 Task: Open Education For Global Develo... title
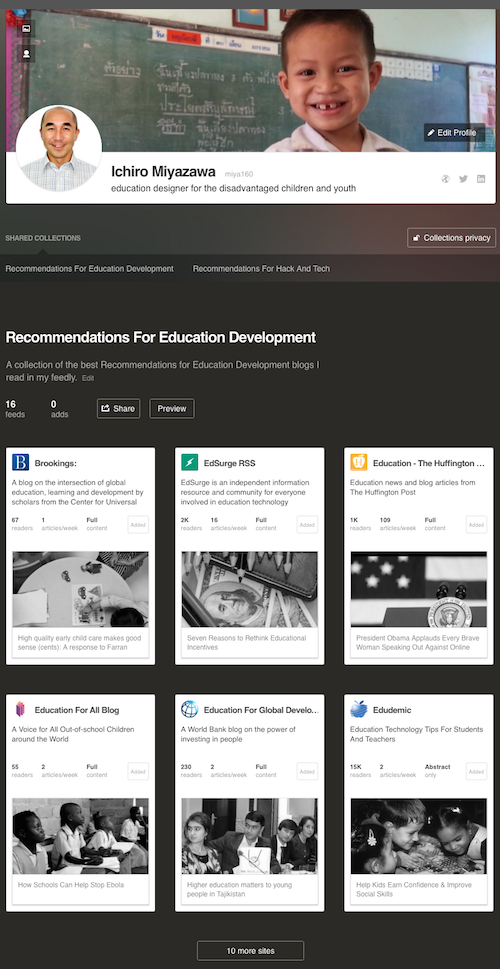tap(261, 710)
